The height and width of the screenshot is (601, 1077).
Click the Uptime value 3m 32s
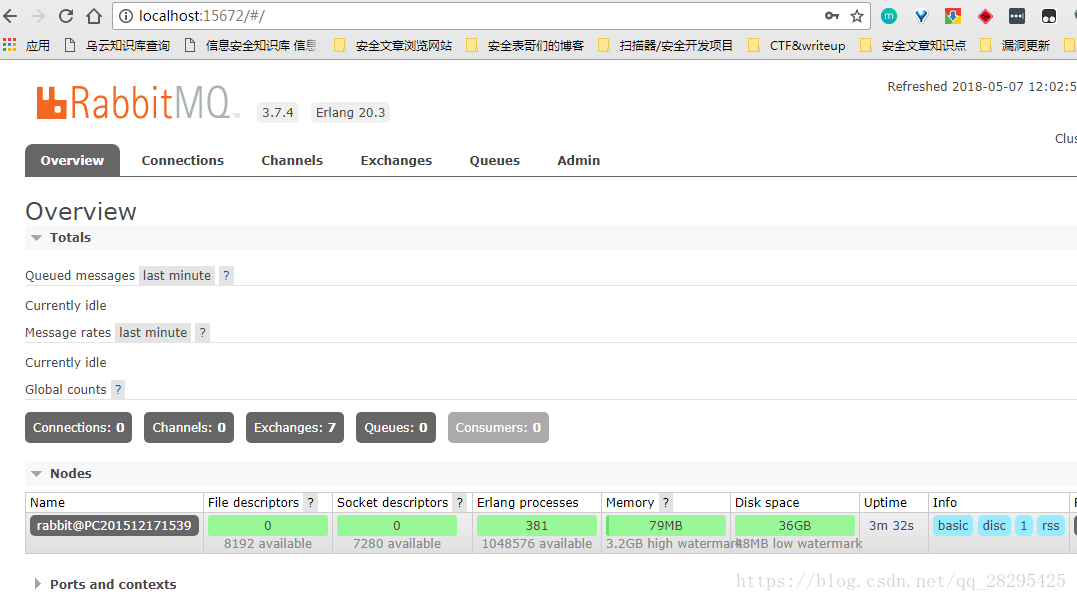[x=891, y=525]
